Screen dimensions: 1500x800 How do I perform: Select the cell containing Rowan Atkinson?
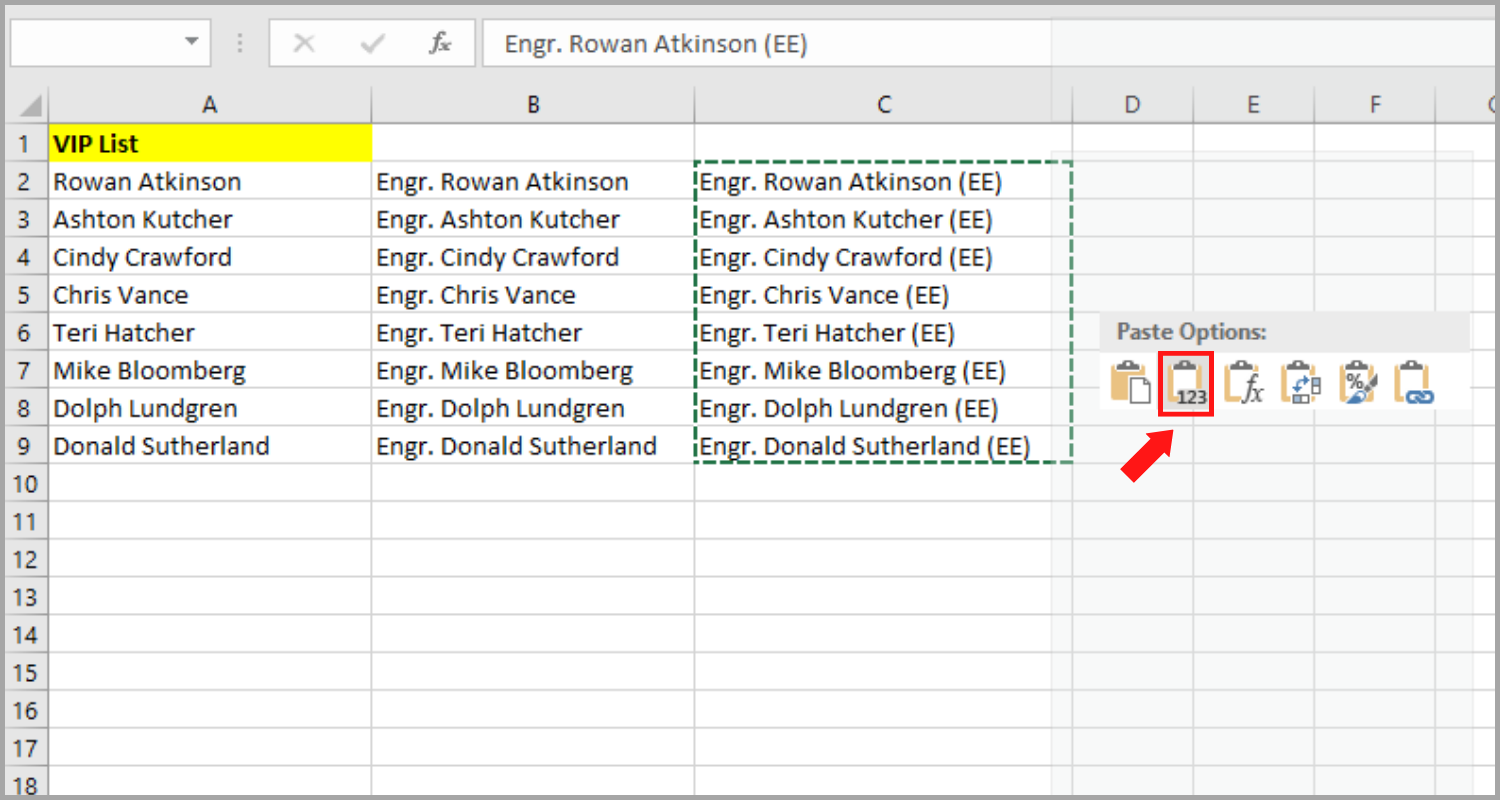209,181
